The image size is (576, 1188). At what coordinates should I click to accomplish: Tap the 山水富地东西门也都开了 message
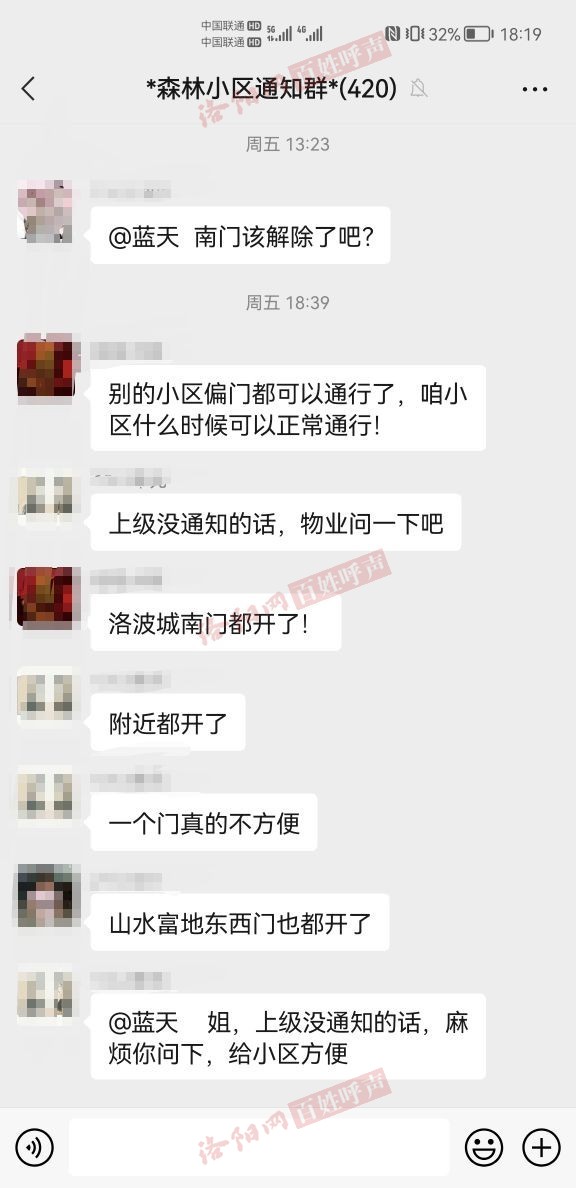coord(240,923)
